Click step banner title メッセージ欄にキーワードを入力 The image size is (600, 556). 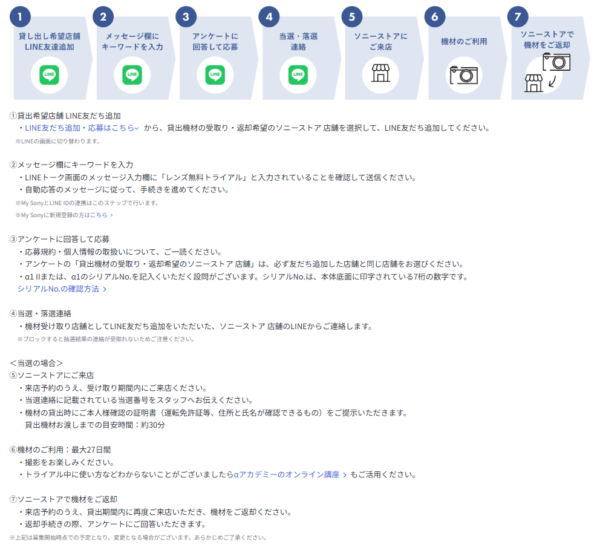(x=132, y=42)
